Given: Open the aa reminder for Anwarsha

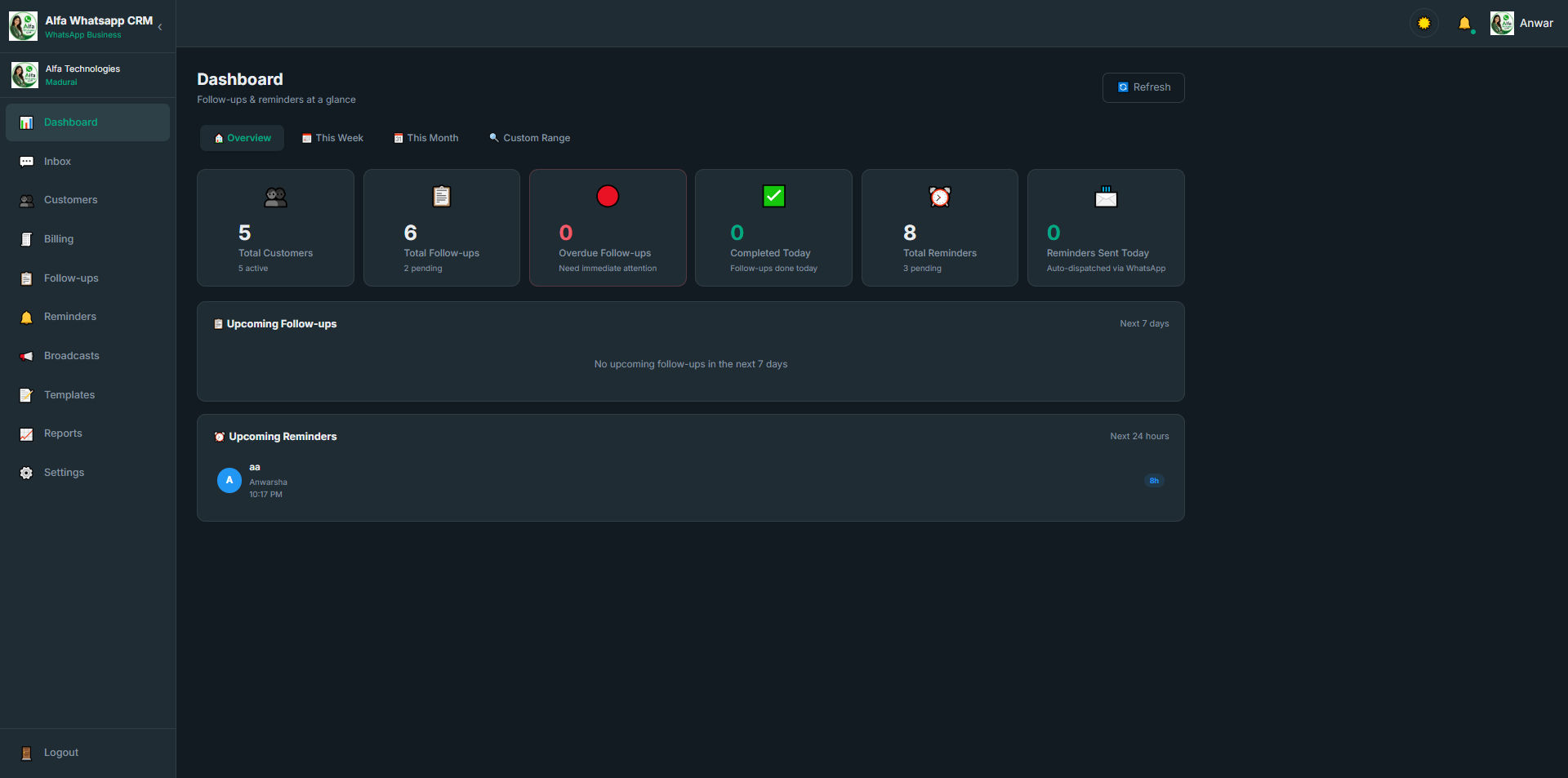Looking at the screenshot, I should (x=690, y=481).
